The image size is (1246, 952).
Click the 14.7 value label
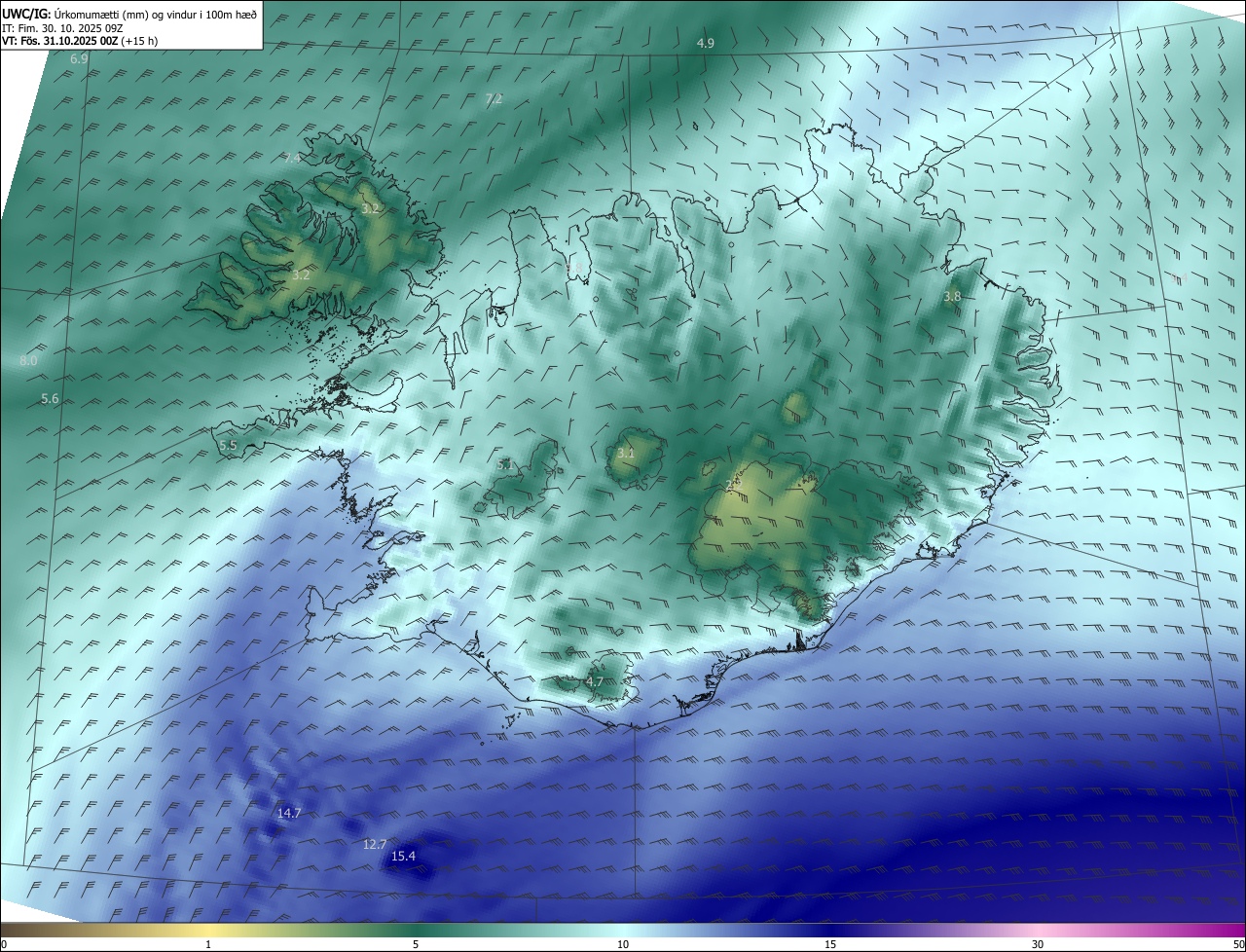point(289,814)
